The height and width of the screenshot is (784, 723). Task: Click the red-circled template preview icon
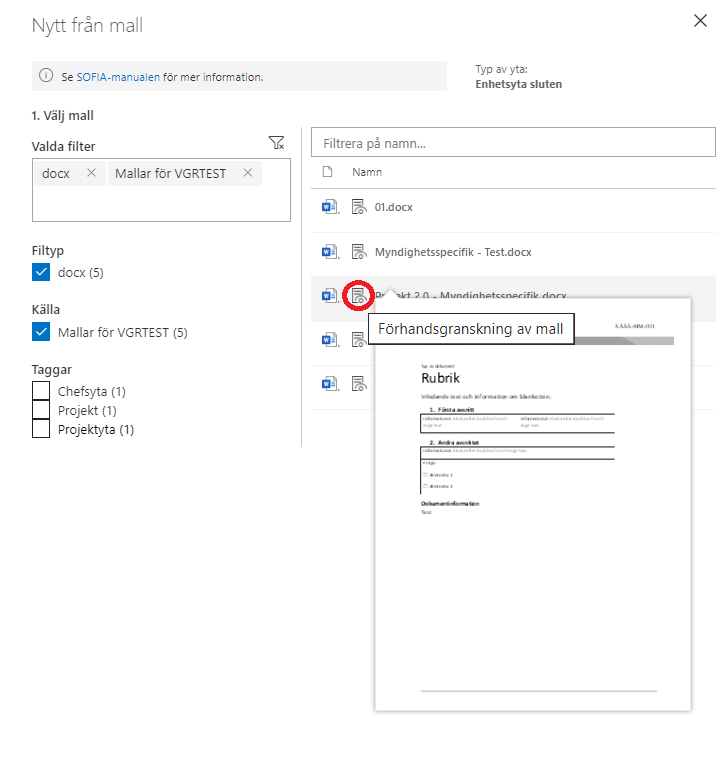(358, 295)
